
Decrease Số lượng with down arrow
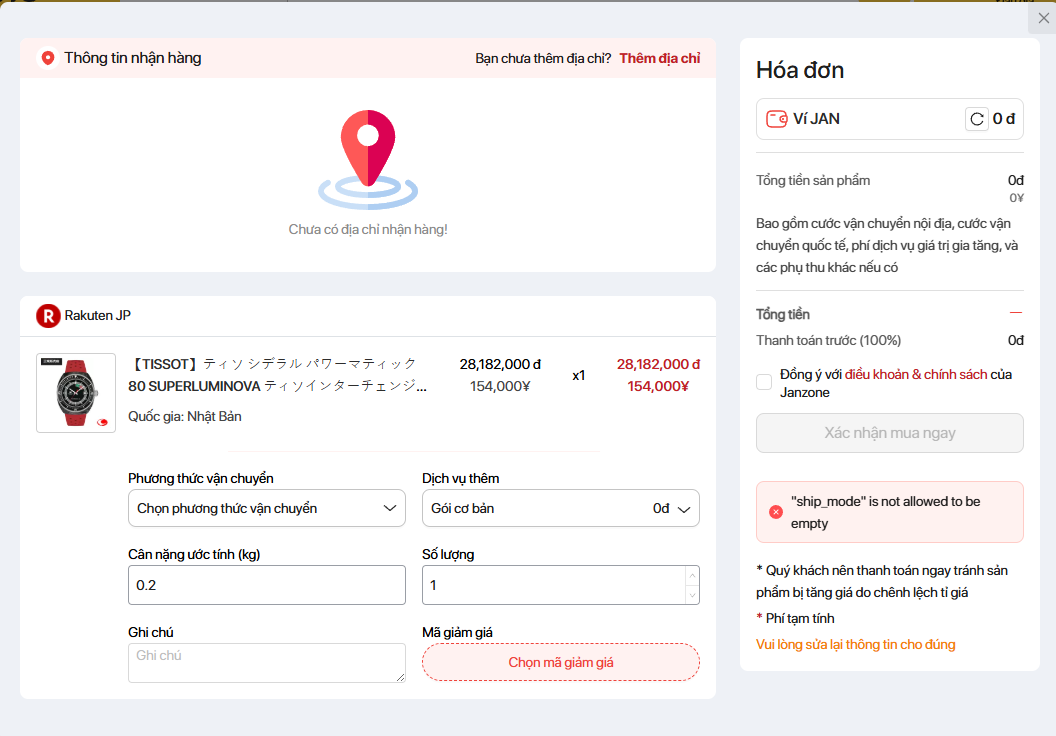click(691, 594)
